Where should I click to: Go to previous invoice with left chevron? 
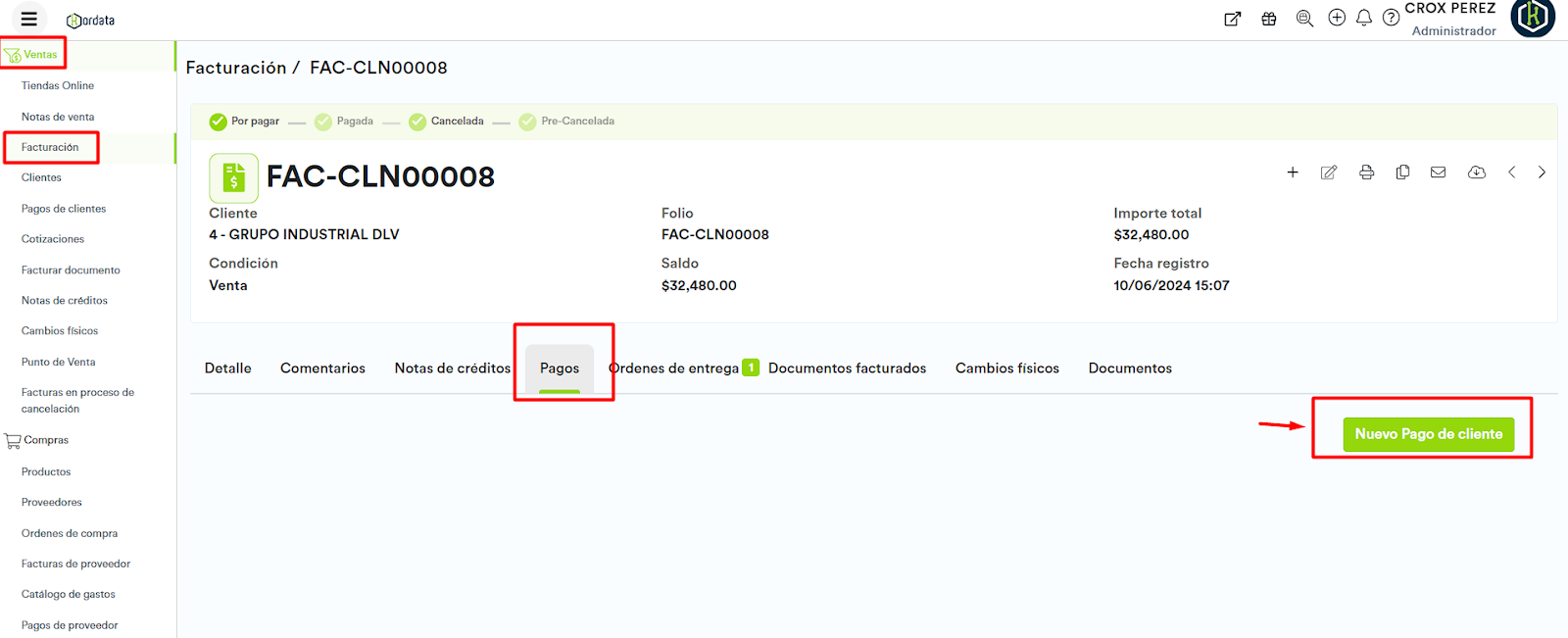pos(1511,172)
